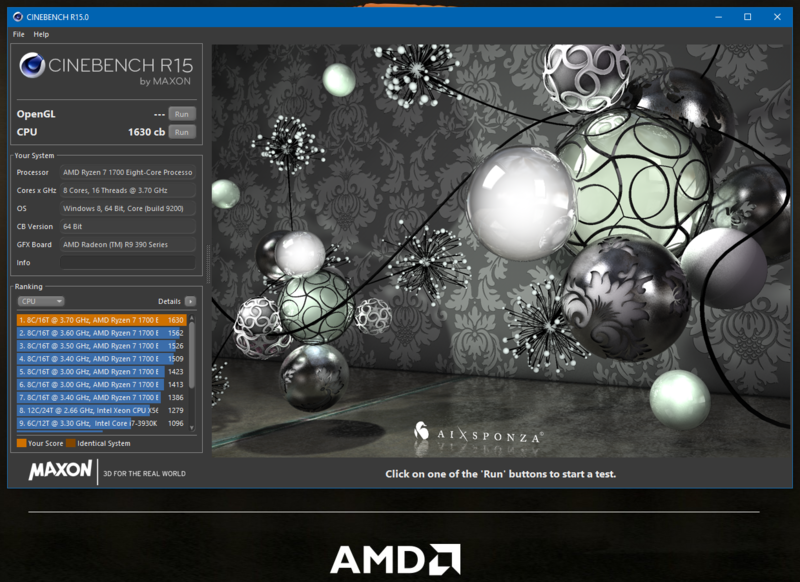Select top ranking entry scoring 1630

(x=100, y=320)
